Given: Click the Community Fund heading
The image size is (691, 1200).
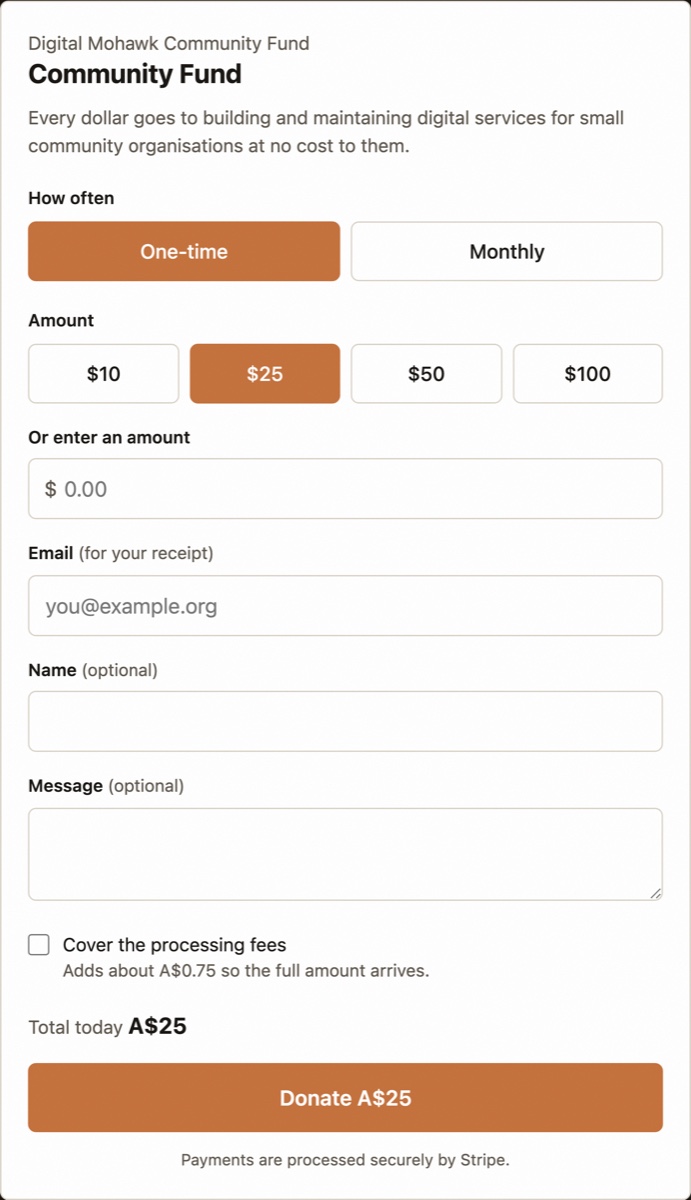Looking at the screenshot, I should tap(135, 74).
